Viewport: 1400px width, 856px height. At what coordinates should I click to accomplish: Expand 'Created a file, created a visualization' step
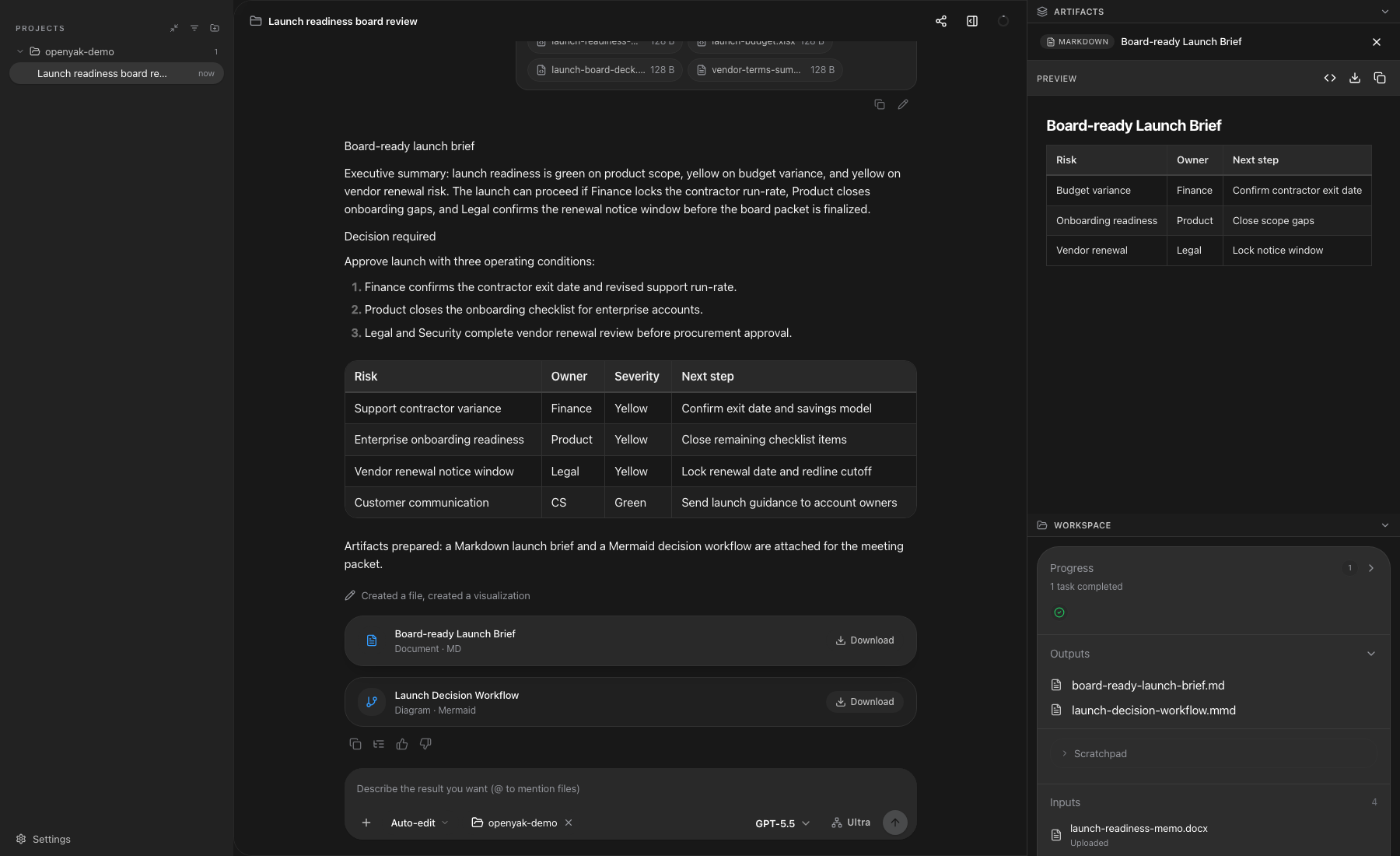click(437, 595)
